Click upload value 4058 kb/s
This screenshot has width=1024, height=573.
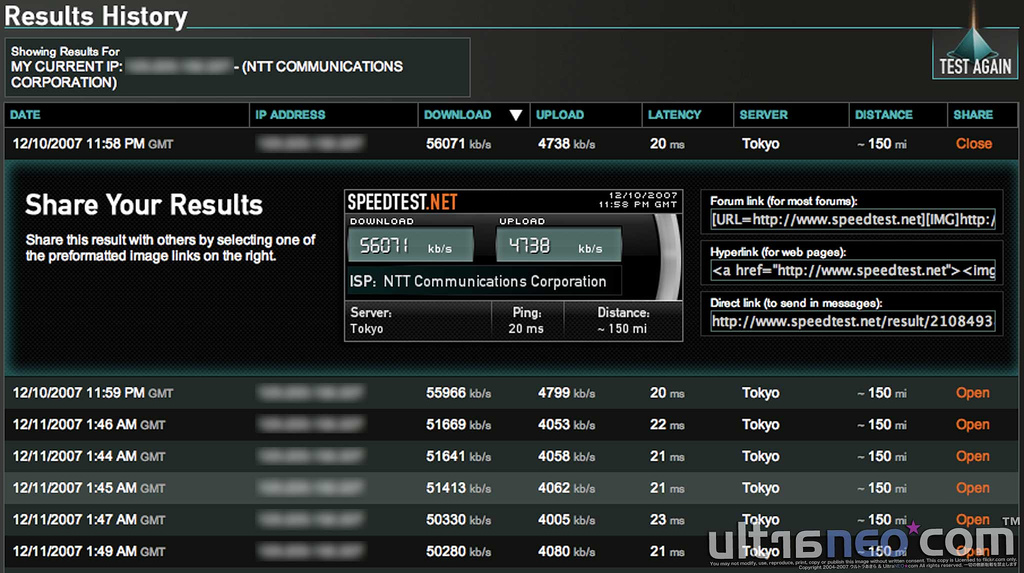coord(566,456)
